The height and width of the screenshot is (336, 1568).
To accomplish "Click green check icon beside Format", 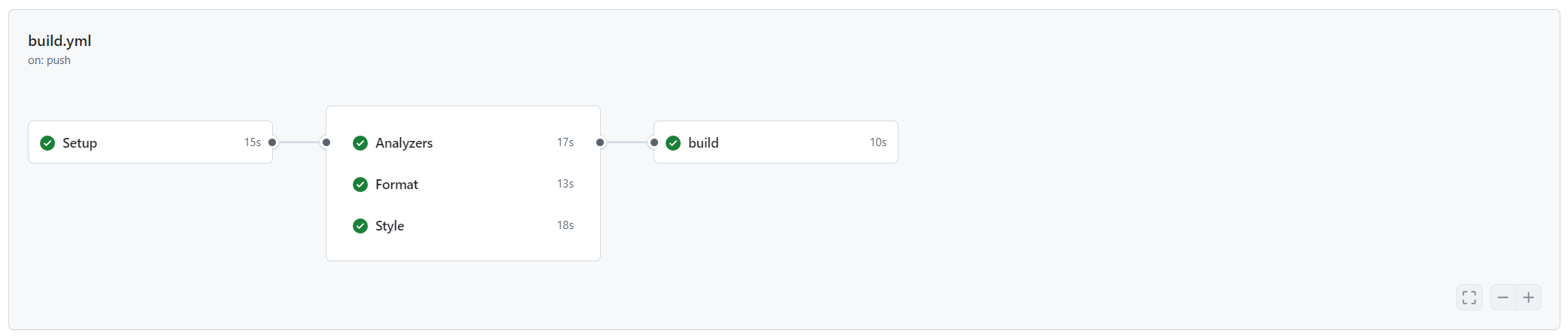I will point(360,185).
